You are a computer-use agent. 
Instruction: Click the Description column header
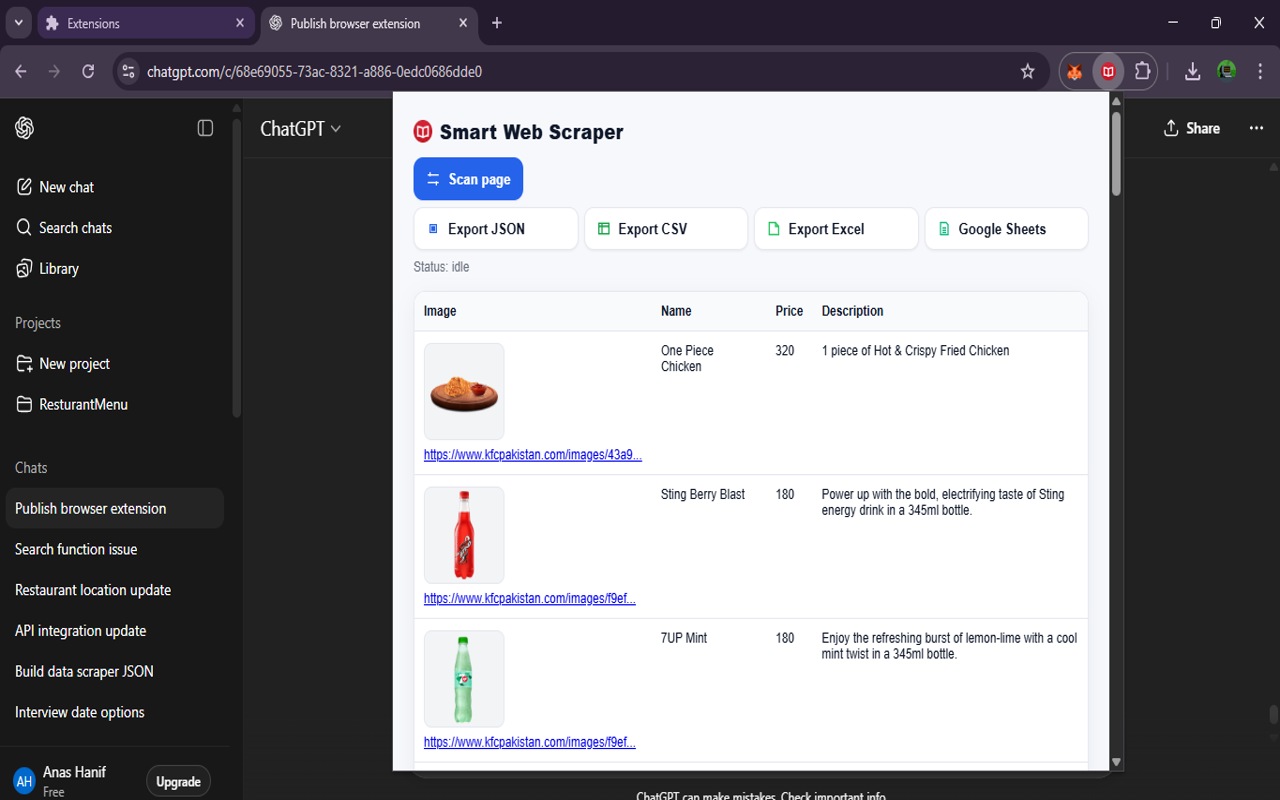coord(853,311)
